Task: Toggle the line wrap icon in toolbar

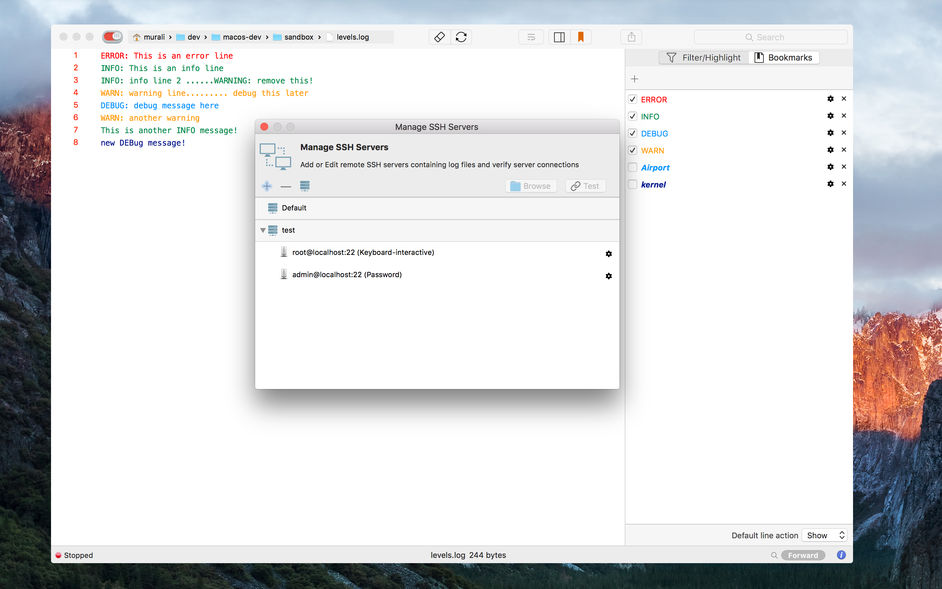Action: (x=531, y=36)
